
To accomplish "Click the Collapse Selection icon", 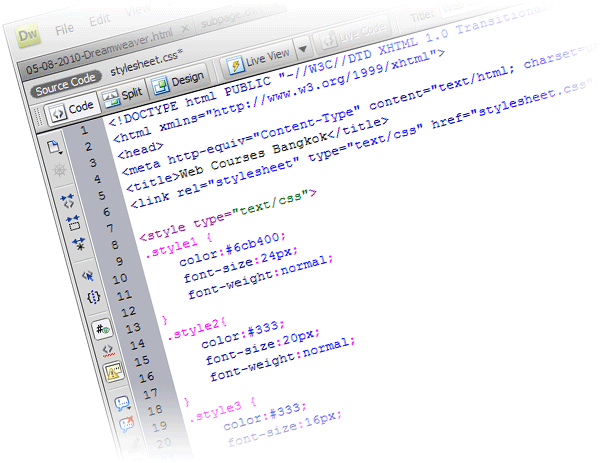I will pyautogui.click(x=73, y=223).
